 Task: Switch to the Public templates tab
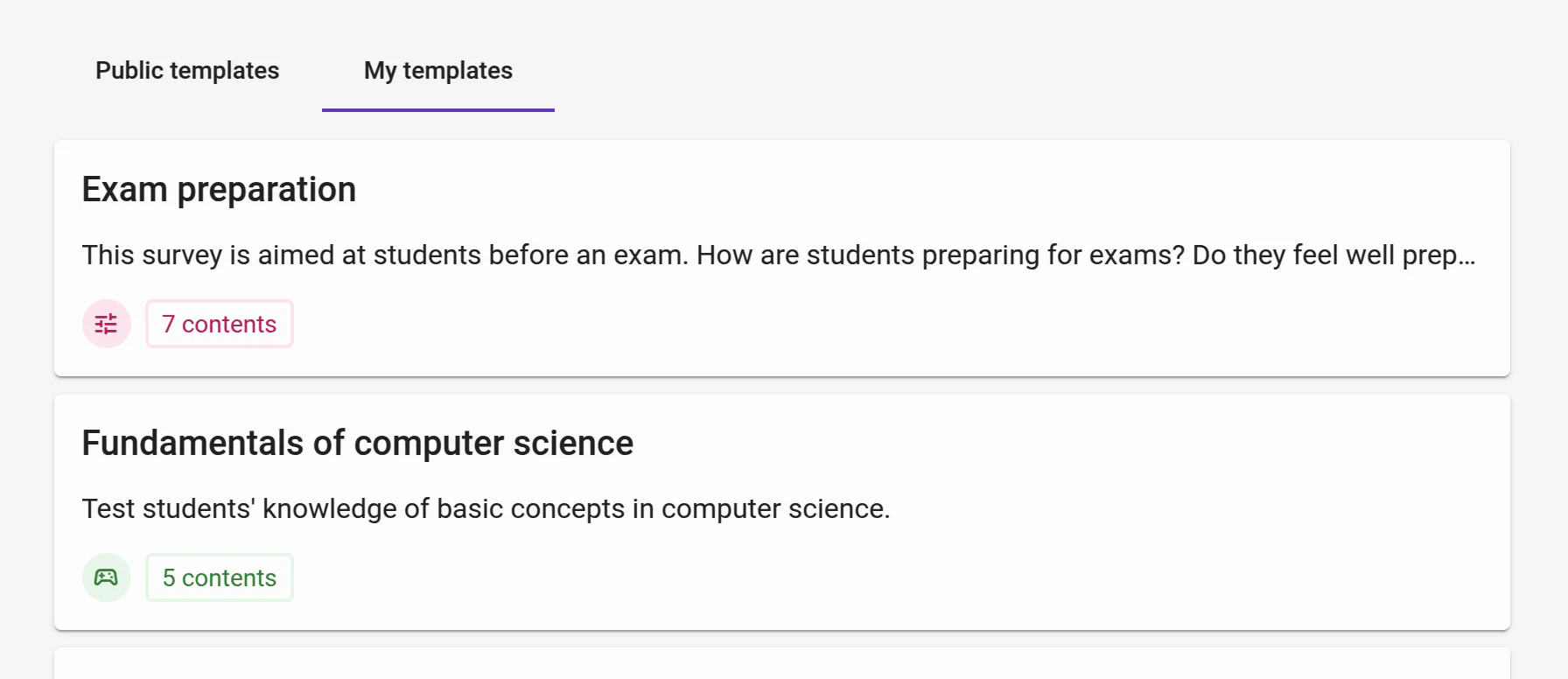click(x=187, y=71)
